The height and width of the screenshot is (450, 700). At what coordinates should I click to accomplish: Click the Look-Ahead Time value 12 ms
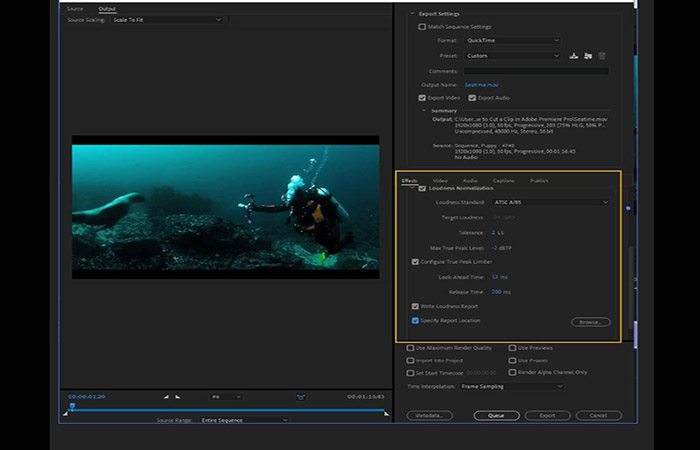click(499, 277)
